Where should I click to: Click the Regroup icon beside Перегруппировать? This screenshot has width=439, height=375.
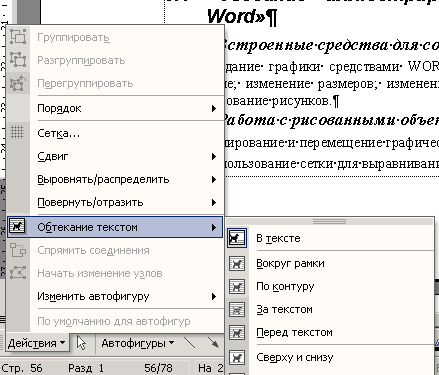[x=18, y=83]
